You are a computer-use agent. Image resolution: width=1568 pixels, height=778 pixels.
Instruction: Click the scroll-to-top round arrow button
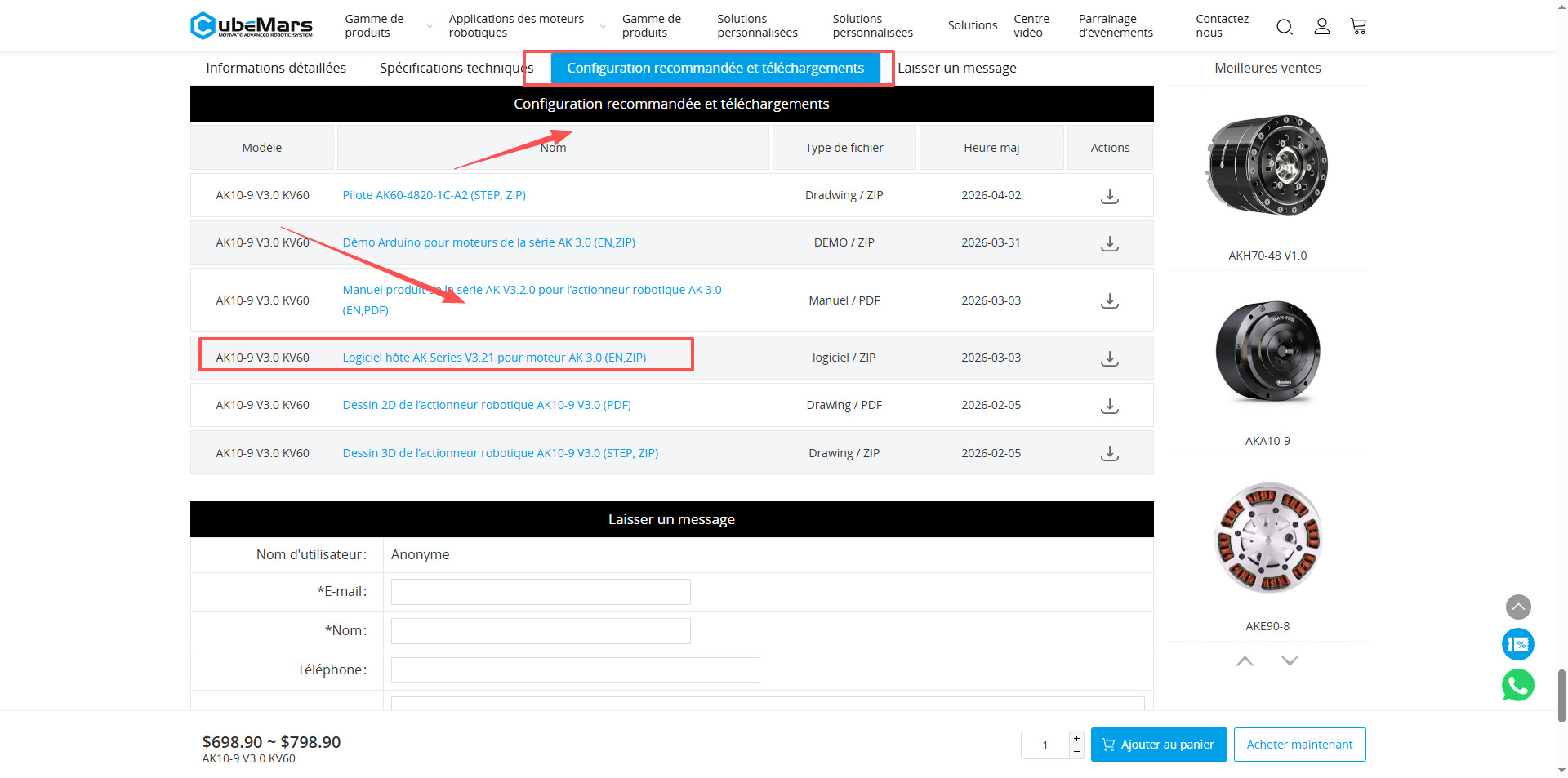[x=1517, y=607]
